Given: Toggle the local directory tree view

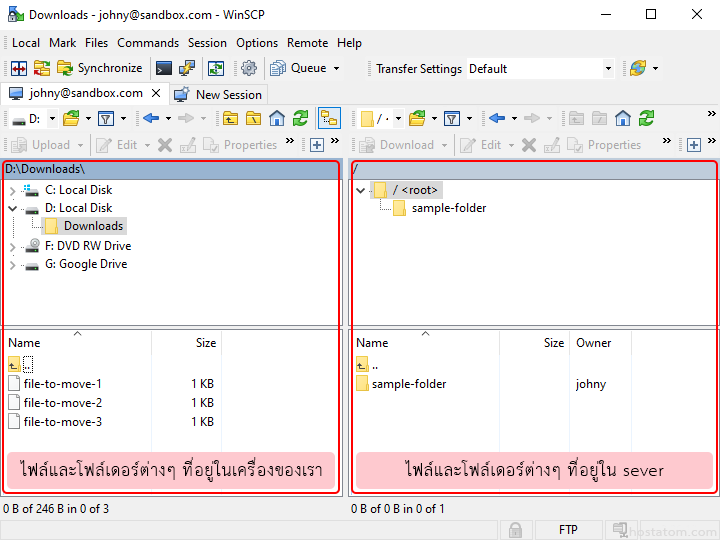Looking at the screenshot, I should coord(329,118).
